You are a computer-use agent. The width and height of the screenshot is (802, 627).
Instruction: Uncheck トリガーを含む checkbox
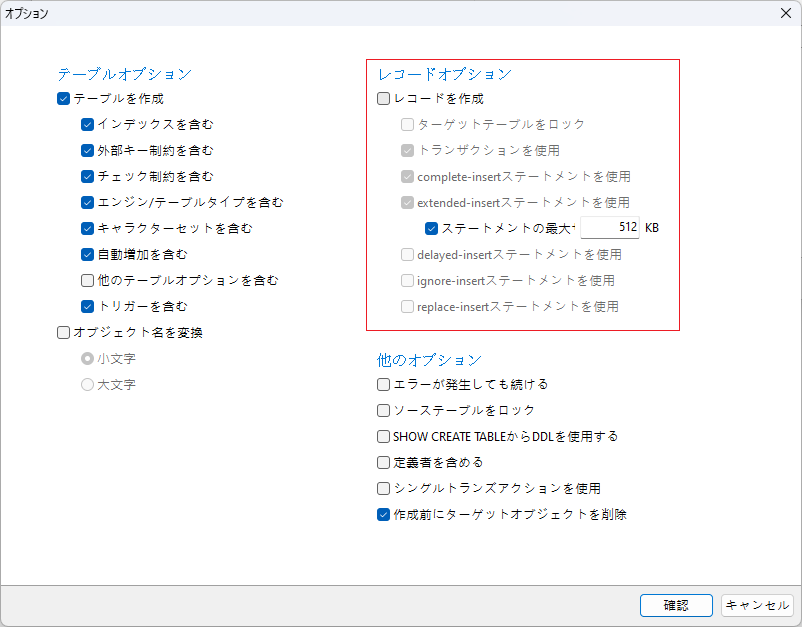click(x=88, y=307)
